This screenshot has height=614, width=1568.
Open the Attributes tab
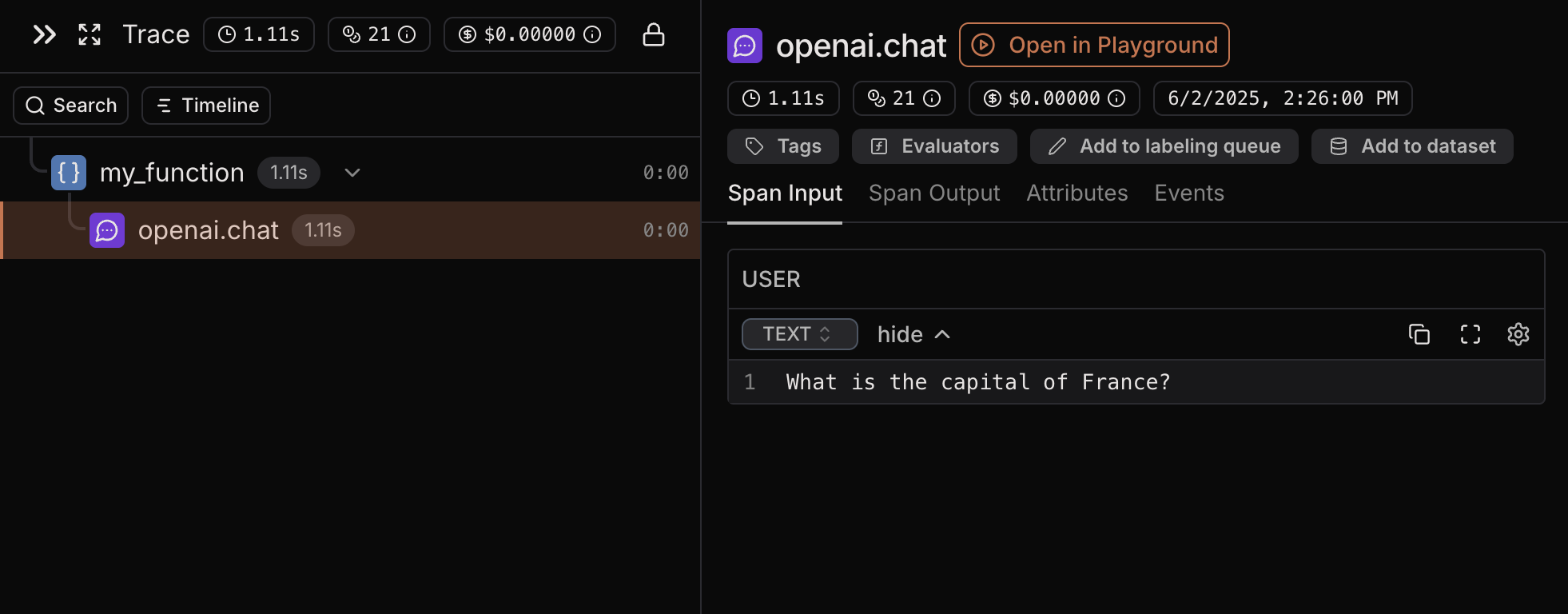(1077, 193)
